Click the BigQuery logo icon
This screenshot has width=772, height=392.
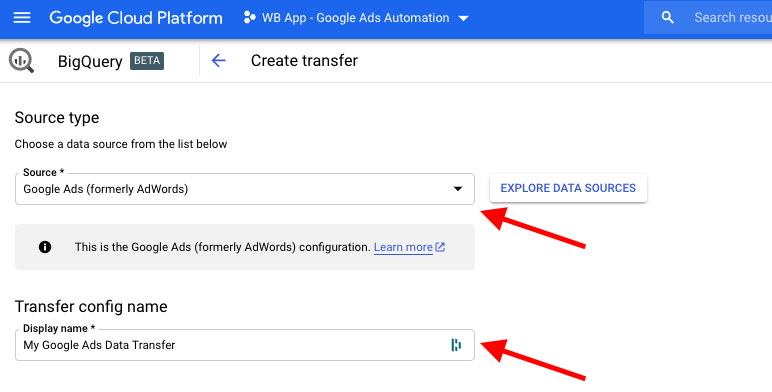[x=21, y=61]
